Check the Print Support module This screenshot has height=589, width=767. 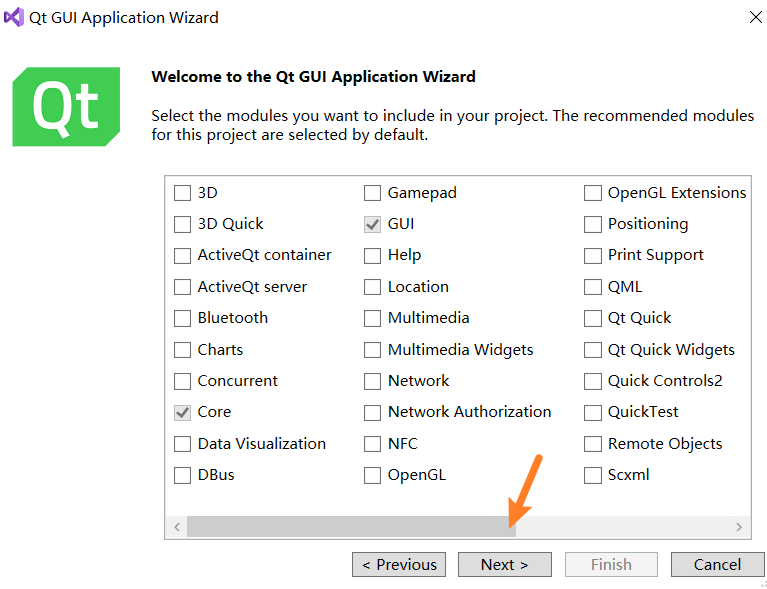tap(592, 256)
